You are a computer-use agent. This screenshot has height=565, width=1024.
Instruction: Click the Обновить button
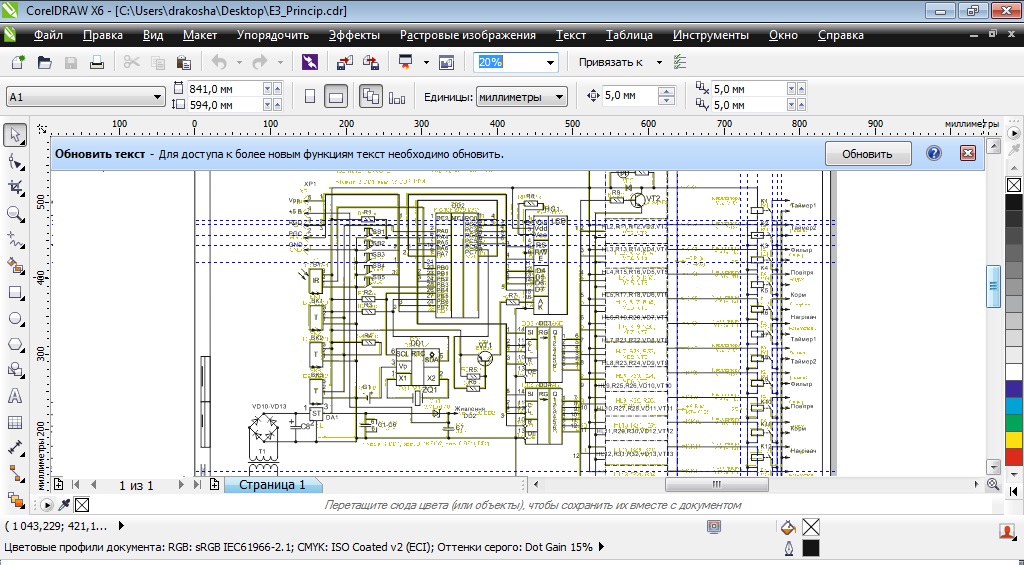[x=867, y=154]
